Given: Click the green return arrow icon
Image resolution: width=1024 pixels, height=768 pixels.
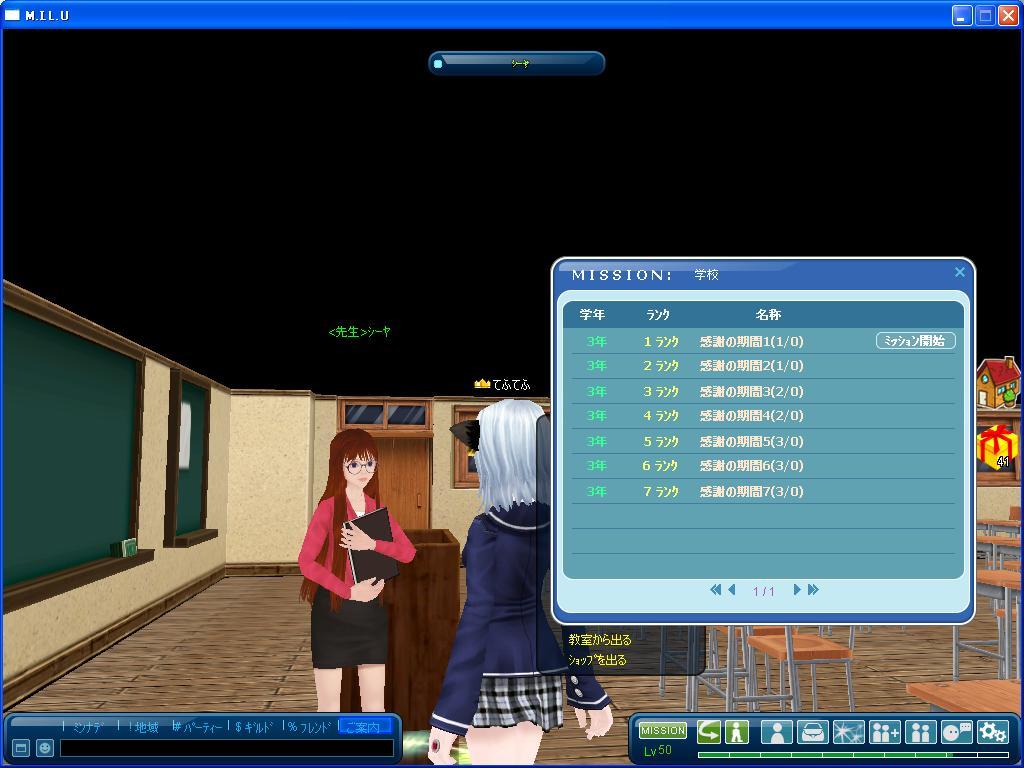Looking at the screenshot, I should click(709, 731).
